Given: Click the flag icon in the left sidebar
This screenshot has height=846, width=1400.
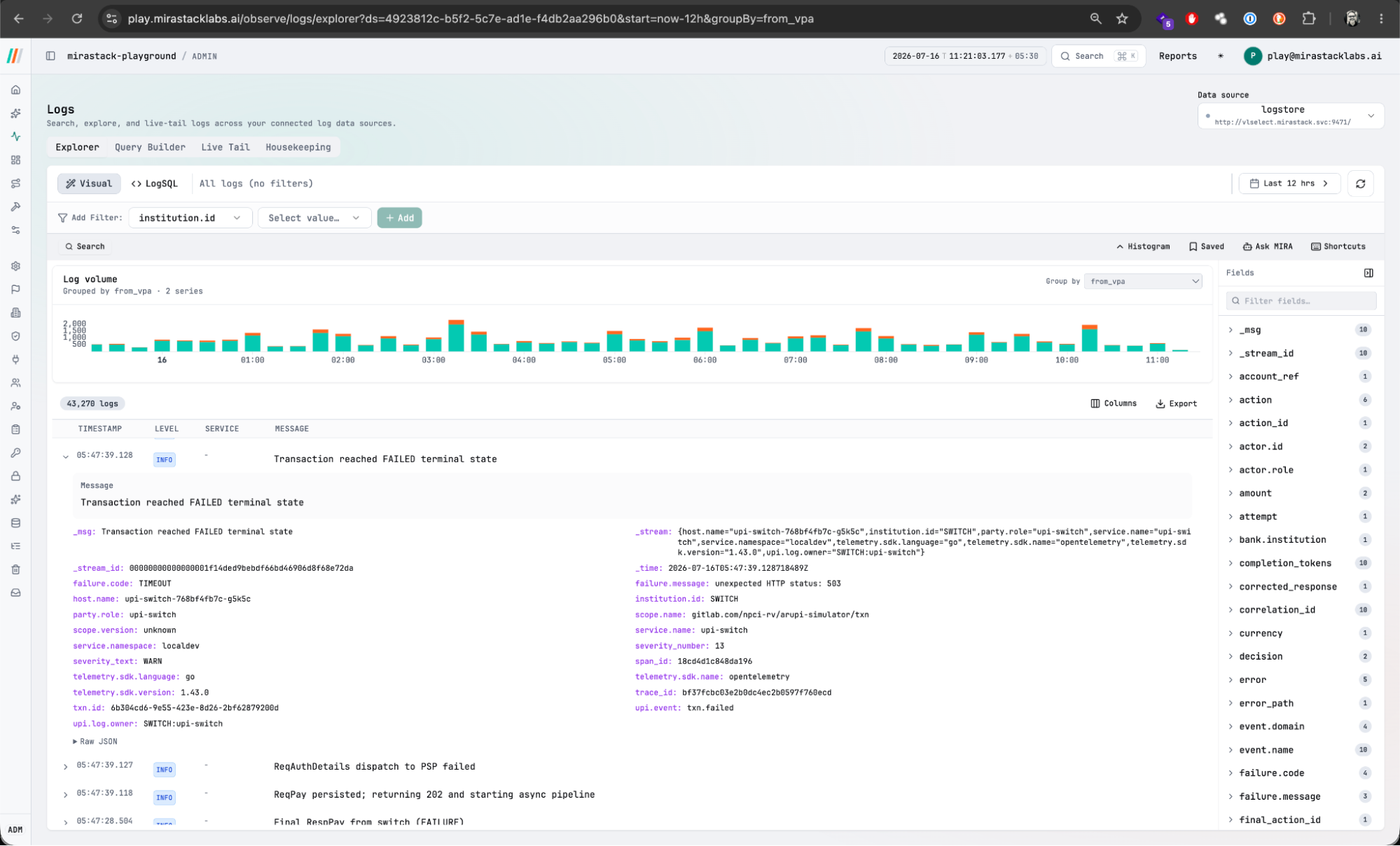Looking at the screenshot, I should (x=15, y=289).
